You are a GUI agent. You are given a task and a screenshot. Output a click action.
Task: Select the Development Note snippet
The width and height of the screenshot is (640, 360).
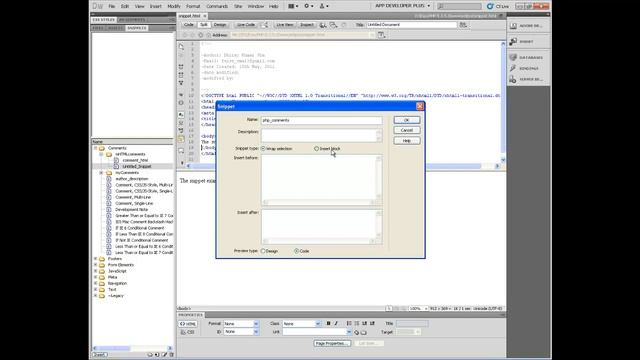(131, 209)
